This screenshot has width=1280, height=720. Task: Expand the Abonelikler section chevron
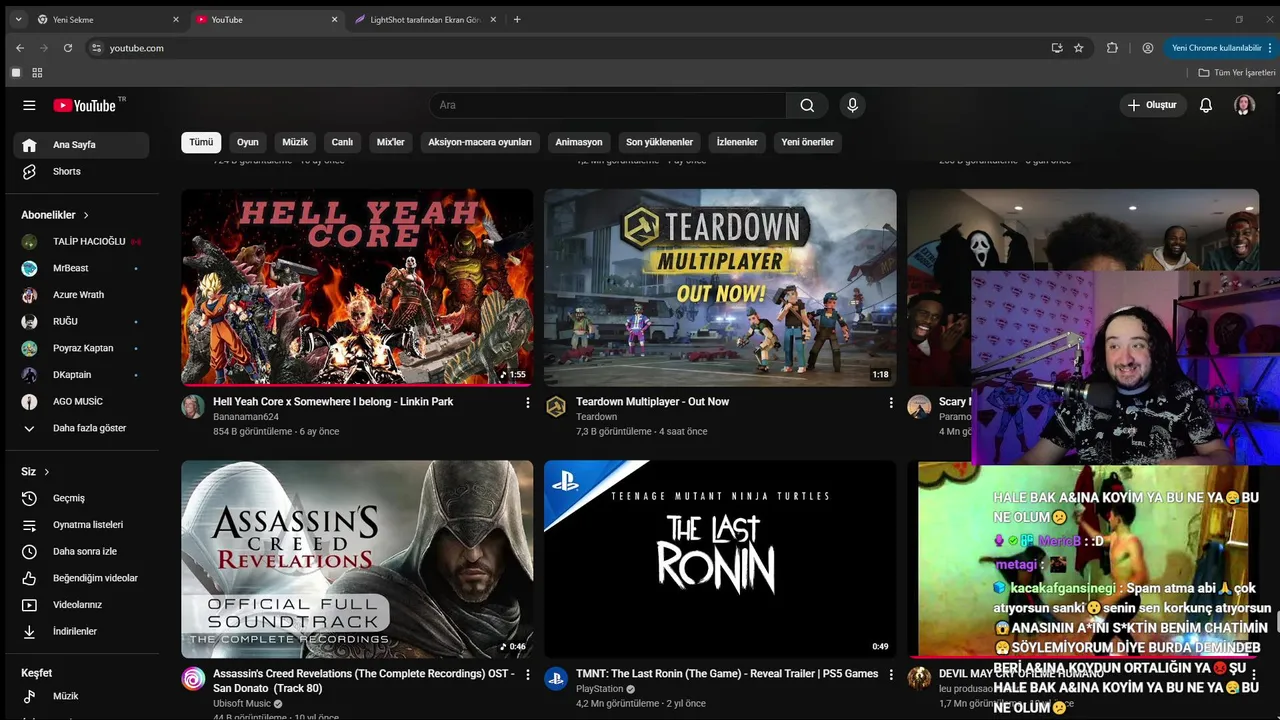[x=86, y=215]
